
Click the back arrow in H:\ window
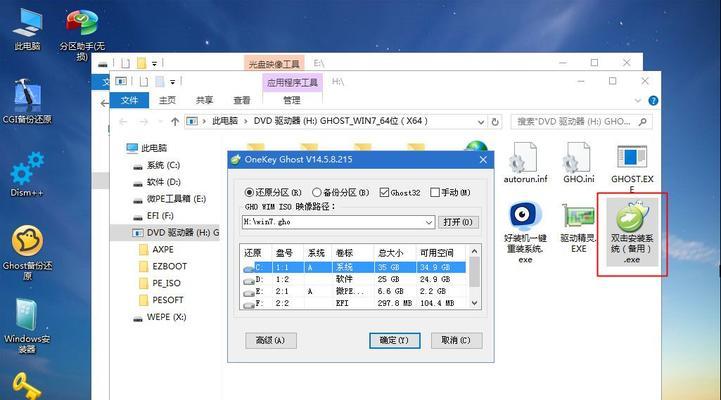click(x=123, y=122)
